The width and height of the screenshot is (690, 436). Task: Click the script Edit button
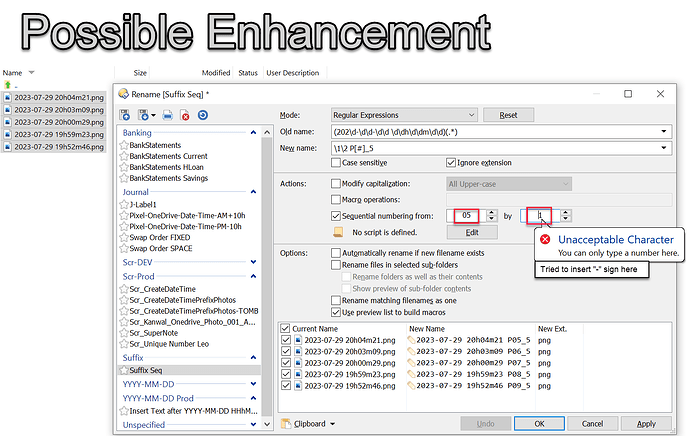(472, 232)
